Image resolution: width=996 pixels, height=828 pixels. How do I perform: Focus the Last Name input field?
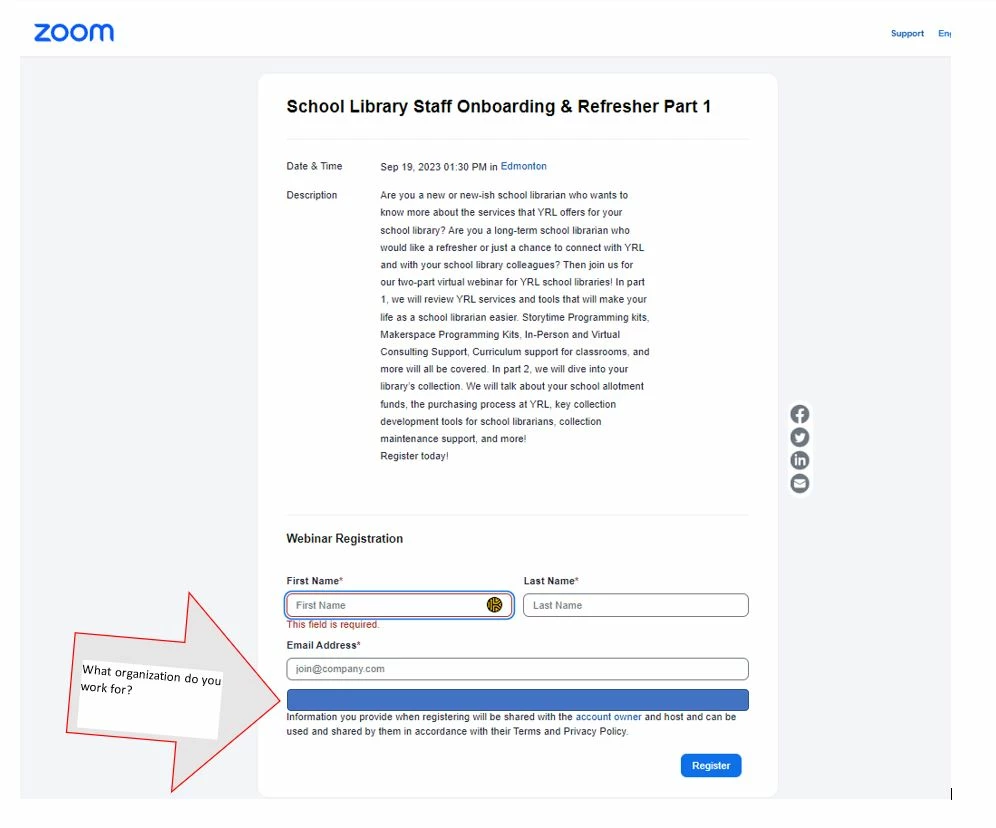636,605
